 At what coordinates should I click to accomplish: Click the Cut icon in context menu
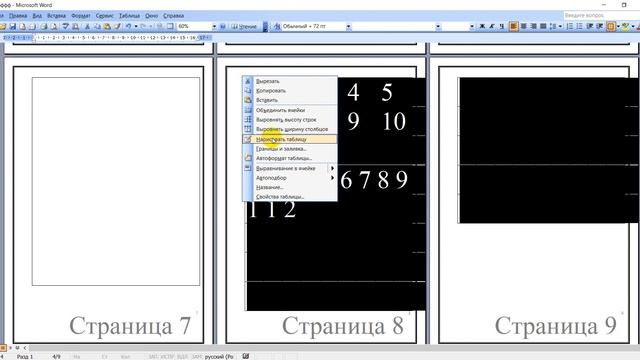(248, 81)
